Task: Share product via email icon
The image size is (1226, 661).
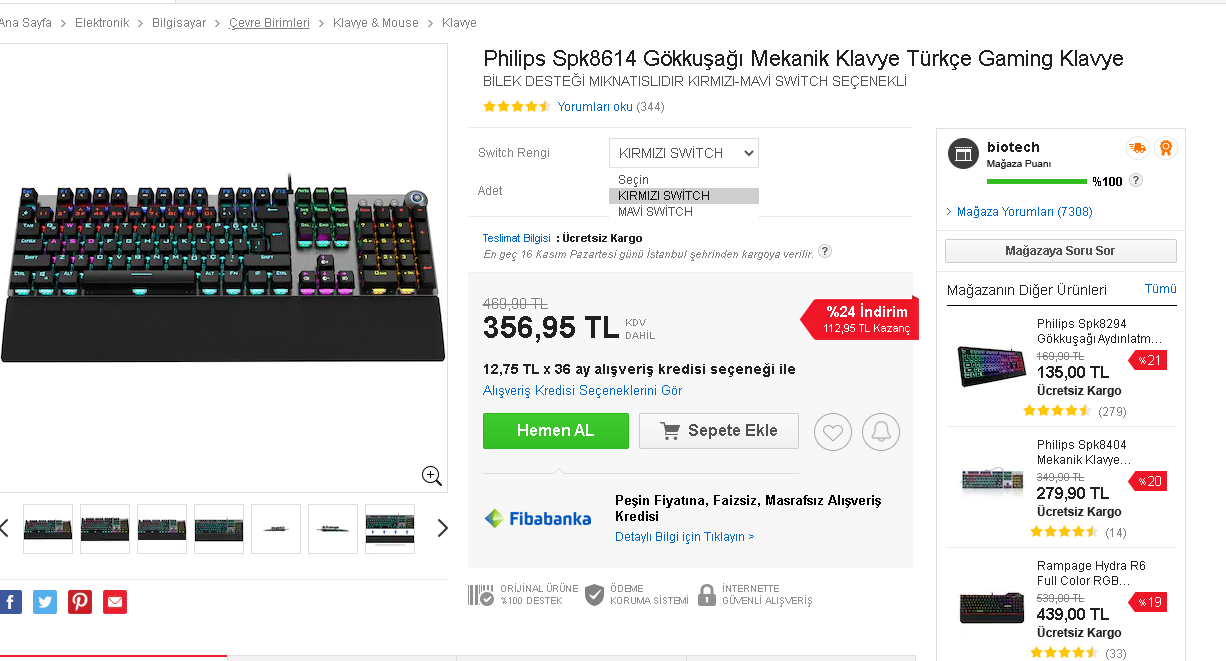Action: click(x=115, y=602)
